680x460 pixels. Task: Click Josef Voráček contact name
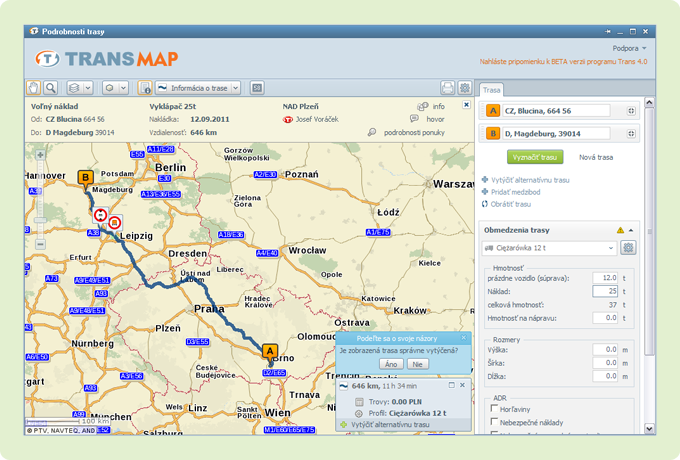(x=317, y=119)
